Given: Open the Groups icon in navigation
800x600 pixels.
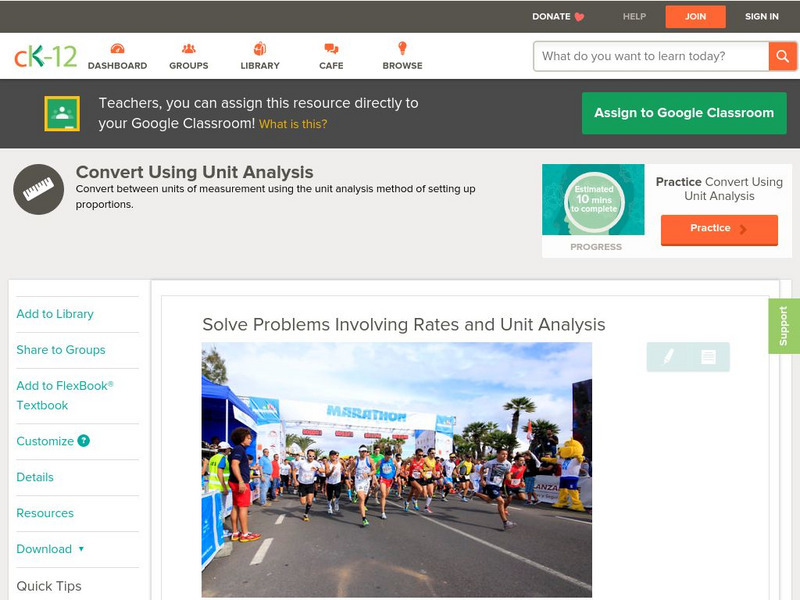Looking at the screenshot, I should (188, 49).
